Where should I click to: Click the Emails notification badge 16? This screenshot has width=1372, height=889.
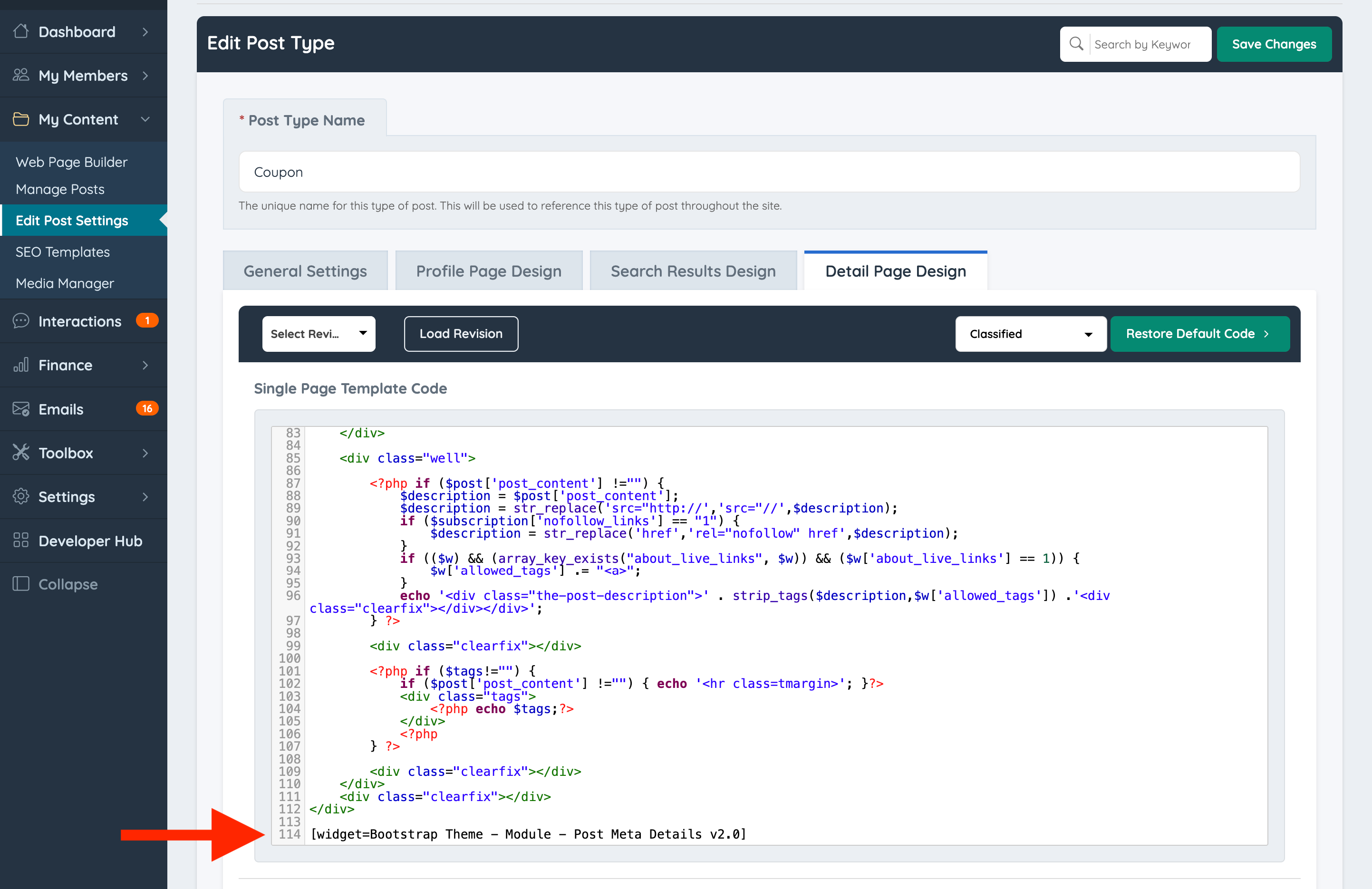(147, 409)
